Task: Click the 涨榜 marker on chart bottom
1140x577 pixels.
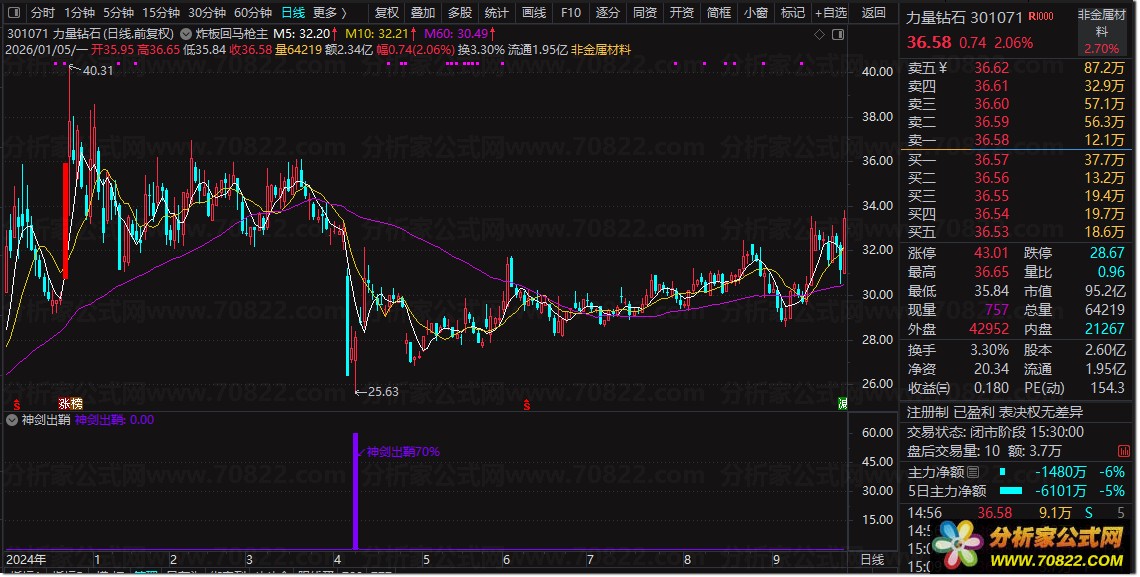Action: point(71,403)
